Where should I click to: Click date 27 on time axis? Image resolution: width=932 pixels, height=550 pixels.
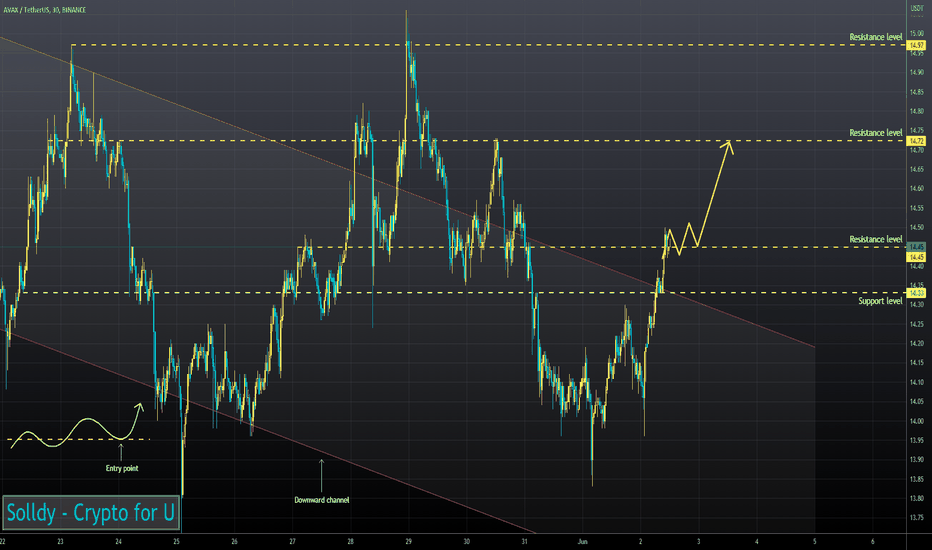click(x=292, y=542)
